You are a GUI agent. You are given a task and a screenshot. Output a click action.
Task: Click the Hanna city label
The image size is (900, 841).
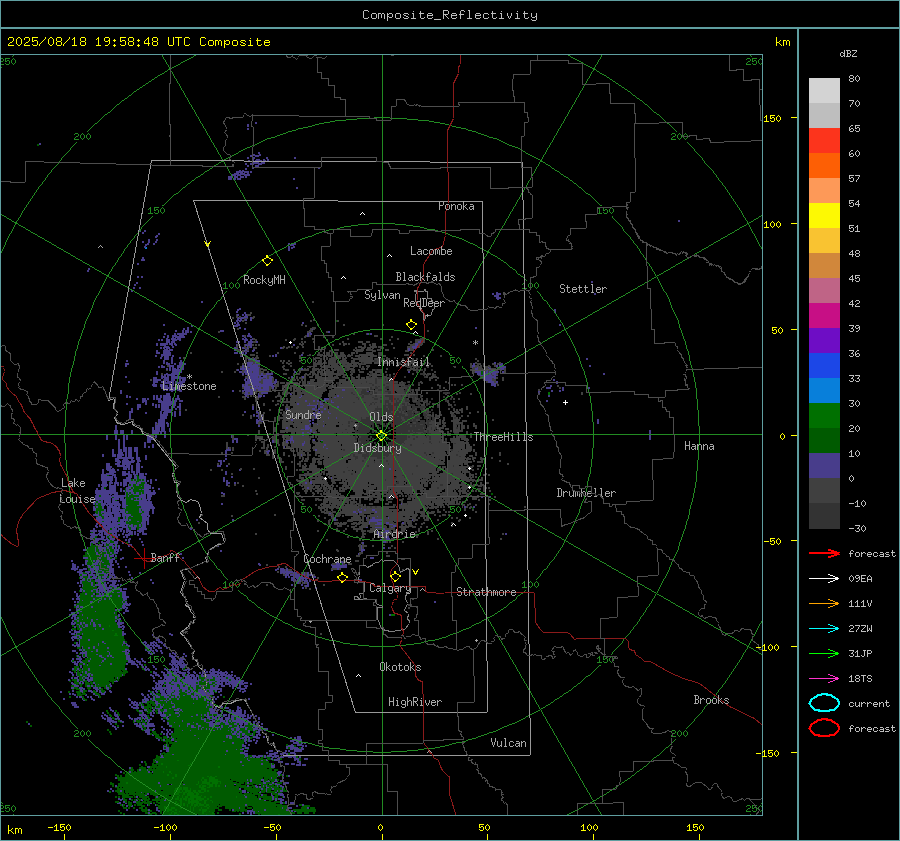tap(699, 446)
